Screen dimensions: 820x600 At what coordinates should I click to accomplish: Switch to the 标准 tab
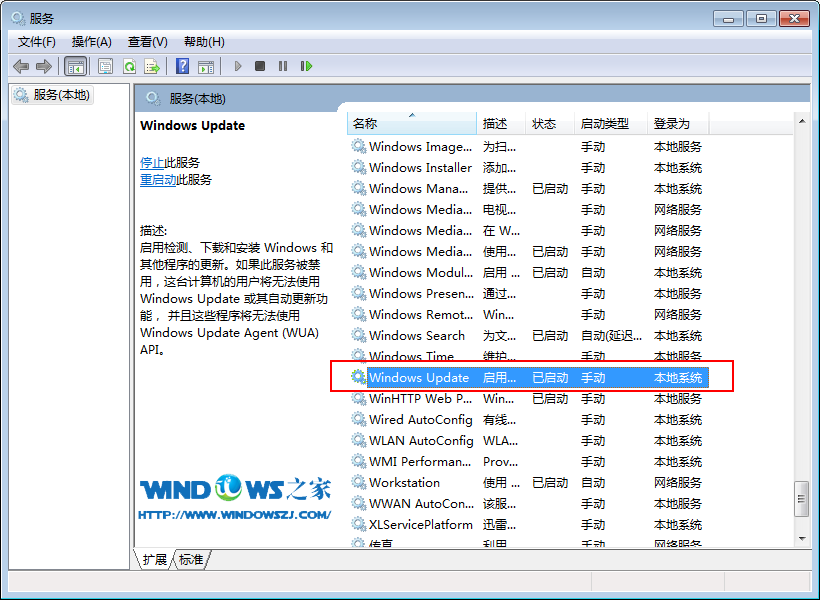(x=192, y=559)
